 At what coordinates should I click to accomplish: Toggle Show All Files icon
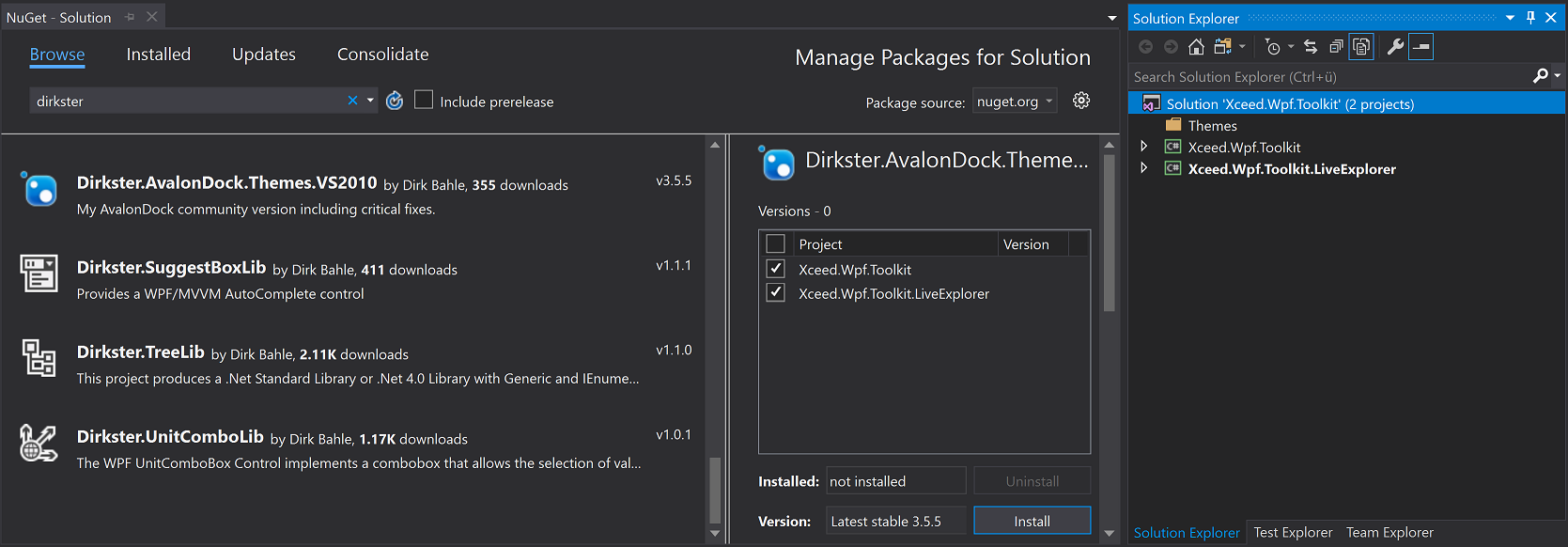coord(1361,47)
